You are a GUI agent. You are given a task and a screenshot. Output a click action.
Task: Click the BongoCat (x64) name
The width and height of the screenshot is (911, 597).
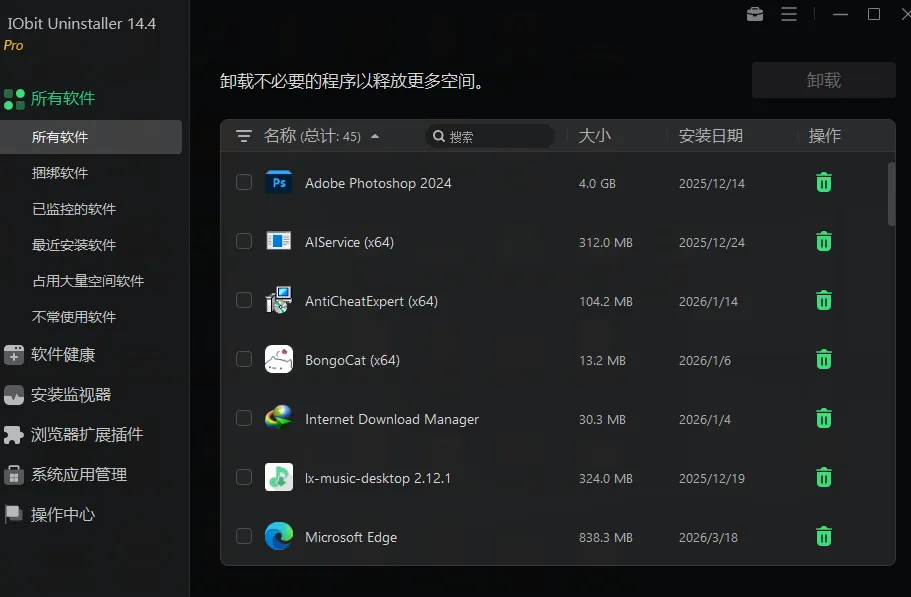click(353, 360)
